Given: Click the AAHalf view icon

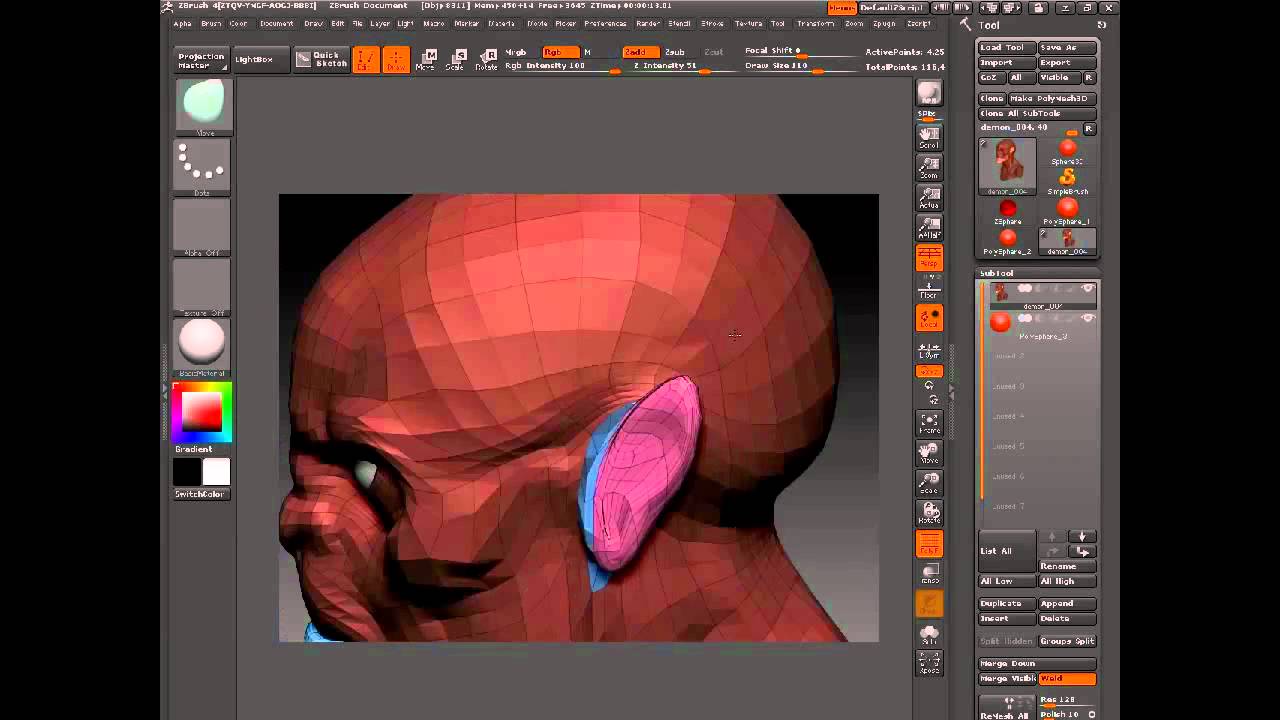Looking at the screenshot, I should (929, 228).
